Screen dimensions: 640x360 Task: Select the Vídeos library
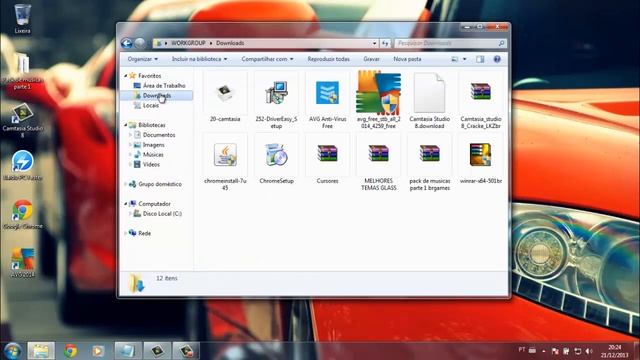pos(151,164)
